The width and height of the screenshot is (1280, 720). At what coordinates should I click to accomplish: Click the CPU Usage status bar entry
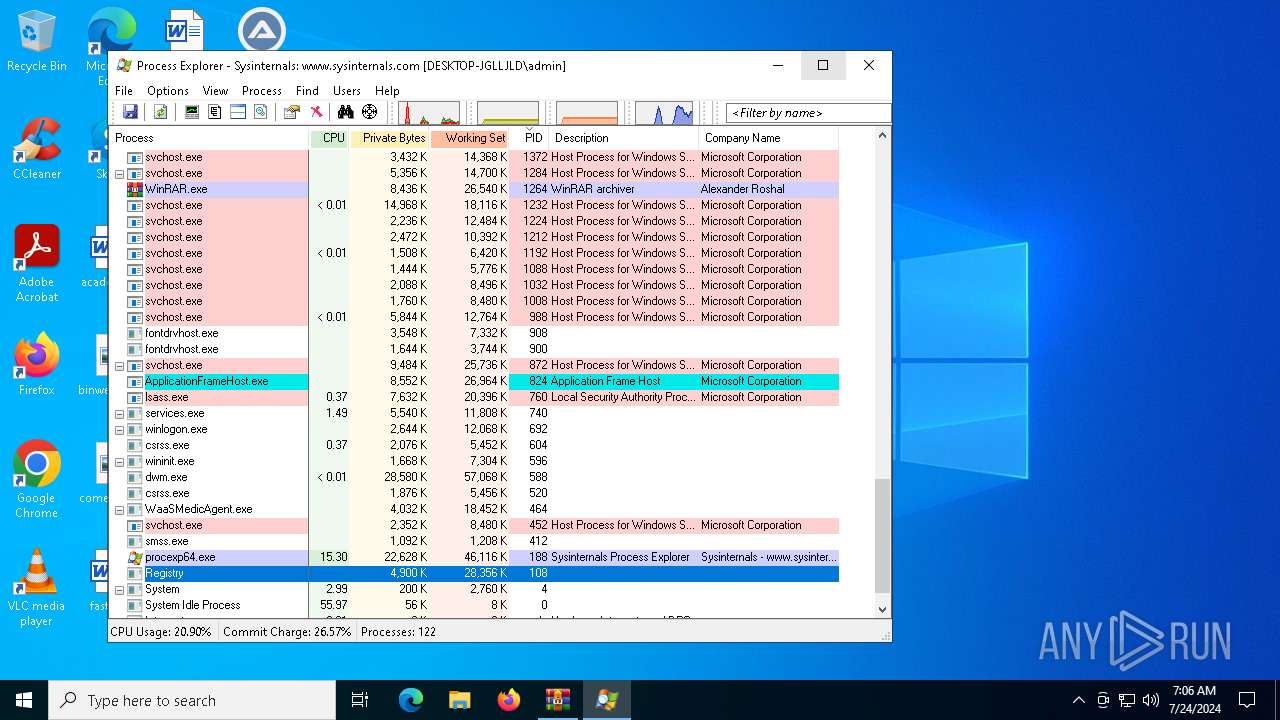coord(161,632)
